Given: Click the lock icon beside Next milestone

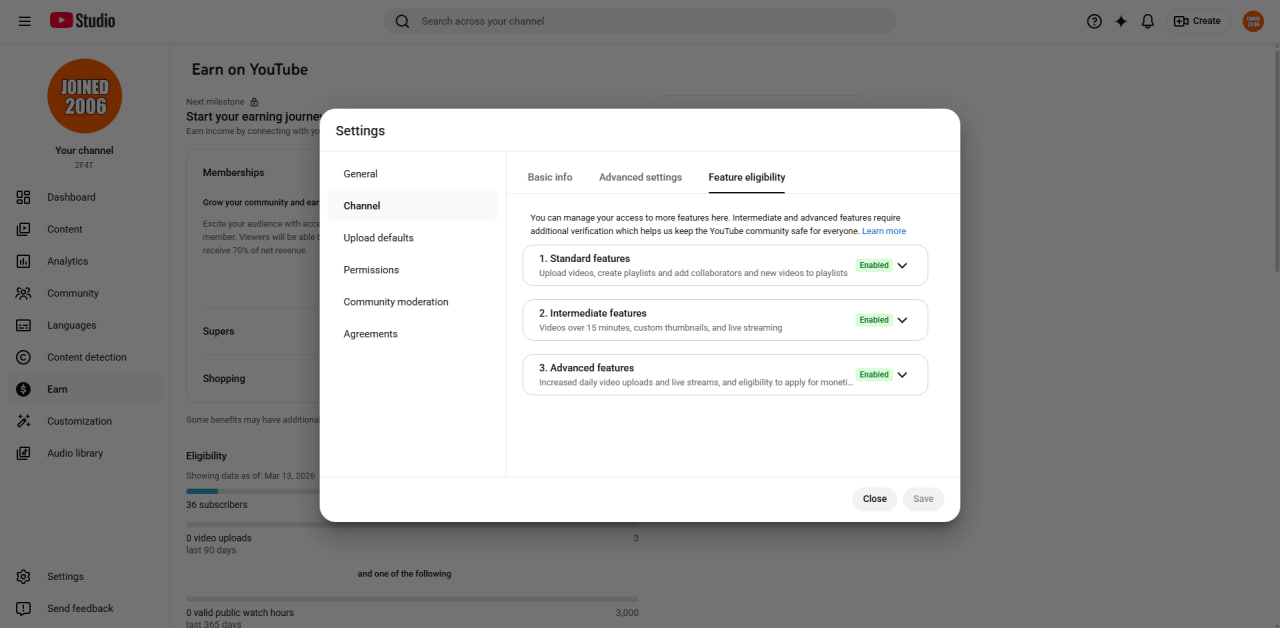Looking at the screenshot, I should coord(254,102).
